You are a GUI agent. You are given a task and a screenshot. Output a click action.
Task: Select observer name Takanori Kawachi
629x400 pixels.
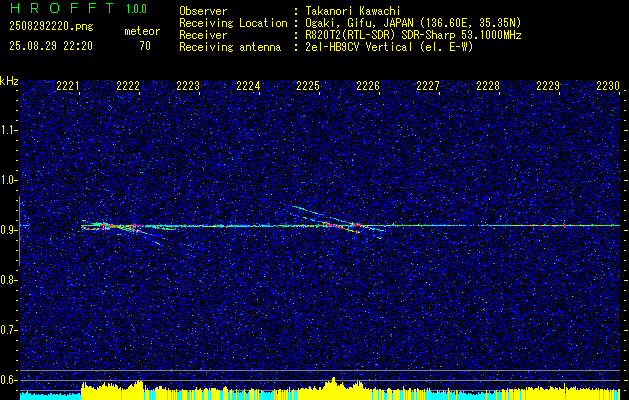pyautogui.click(x=352, y=11)
